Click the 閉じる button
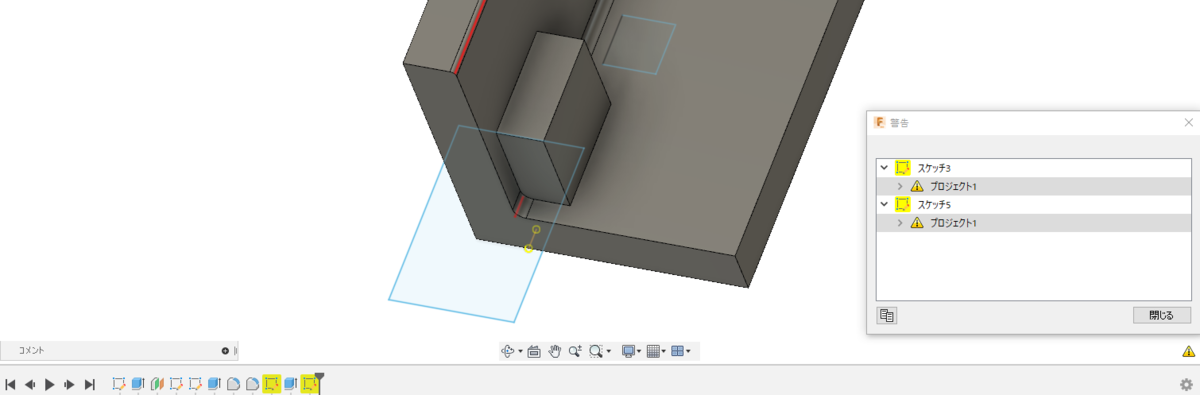 (x=1162, y=315)
